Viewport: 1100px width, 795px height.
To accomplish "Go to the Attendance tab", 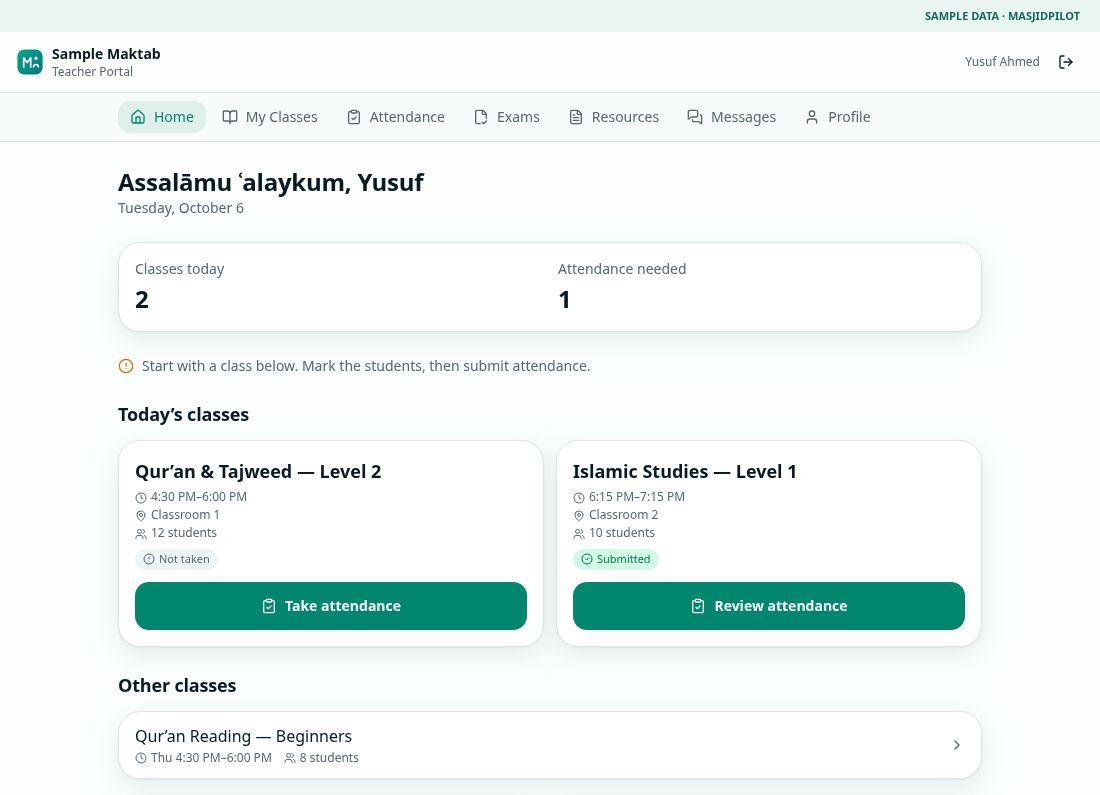I will point(396,117).
